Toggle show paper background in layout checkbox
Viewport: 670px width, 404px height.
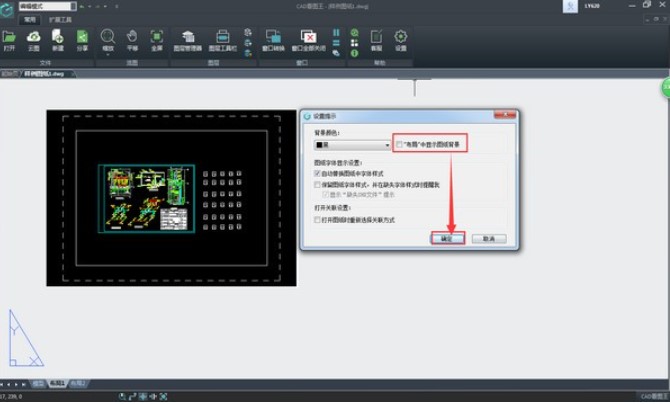click(399, 144)
